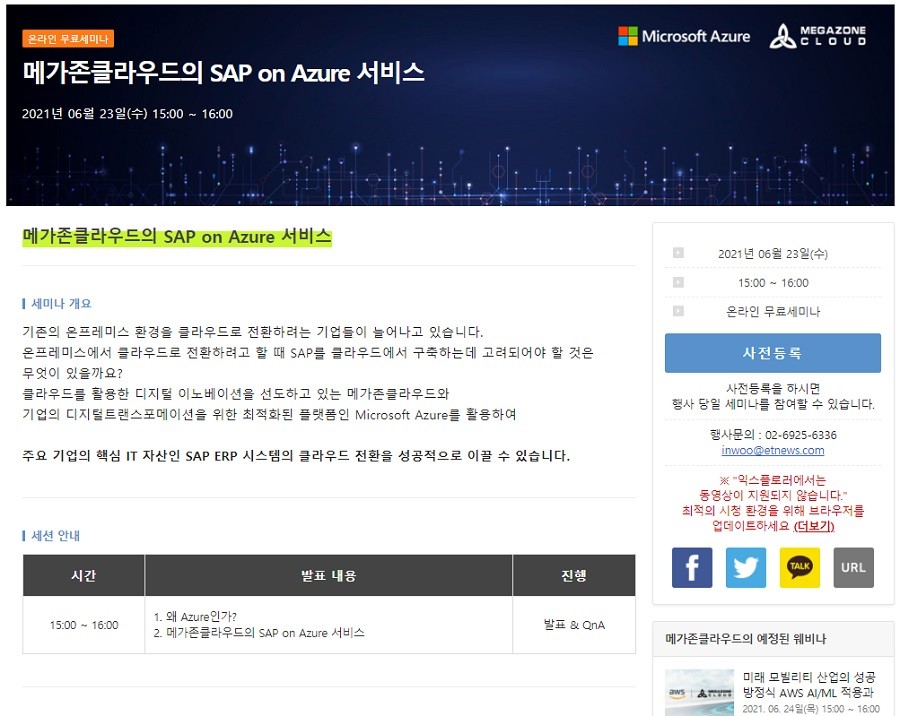The height and width of the screenshot is (716, 900).
Task: Click the sidebar 온라인 무료세미나 label
Action: (773, 311)
